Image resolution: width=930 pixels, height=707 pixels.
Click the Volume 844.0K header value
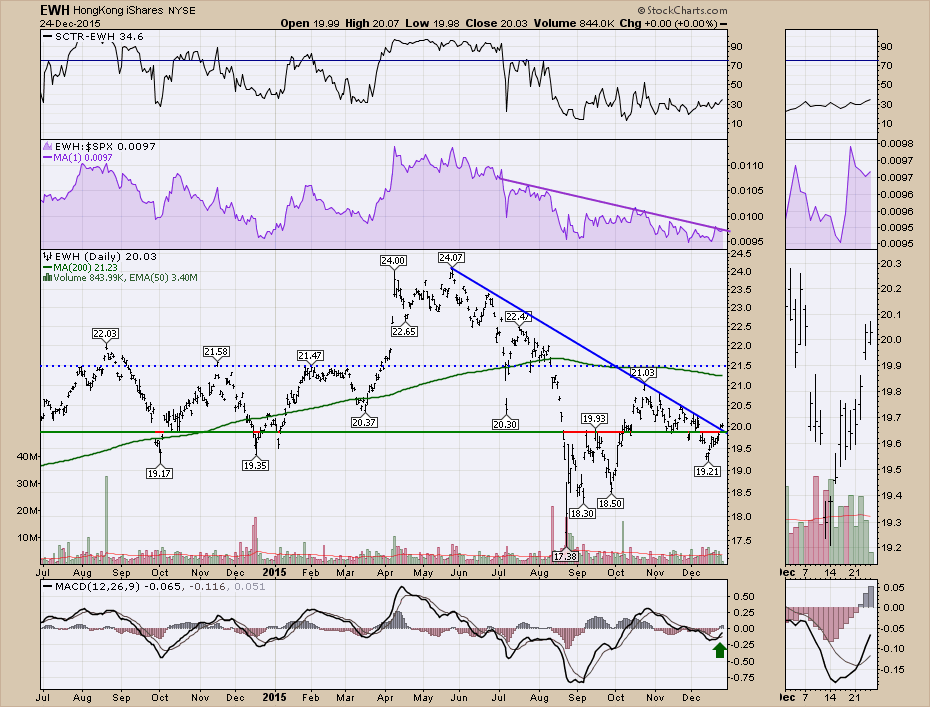pyautogui.click(x=574, y=23)
